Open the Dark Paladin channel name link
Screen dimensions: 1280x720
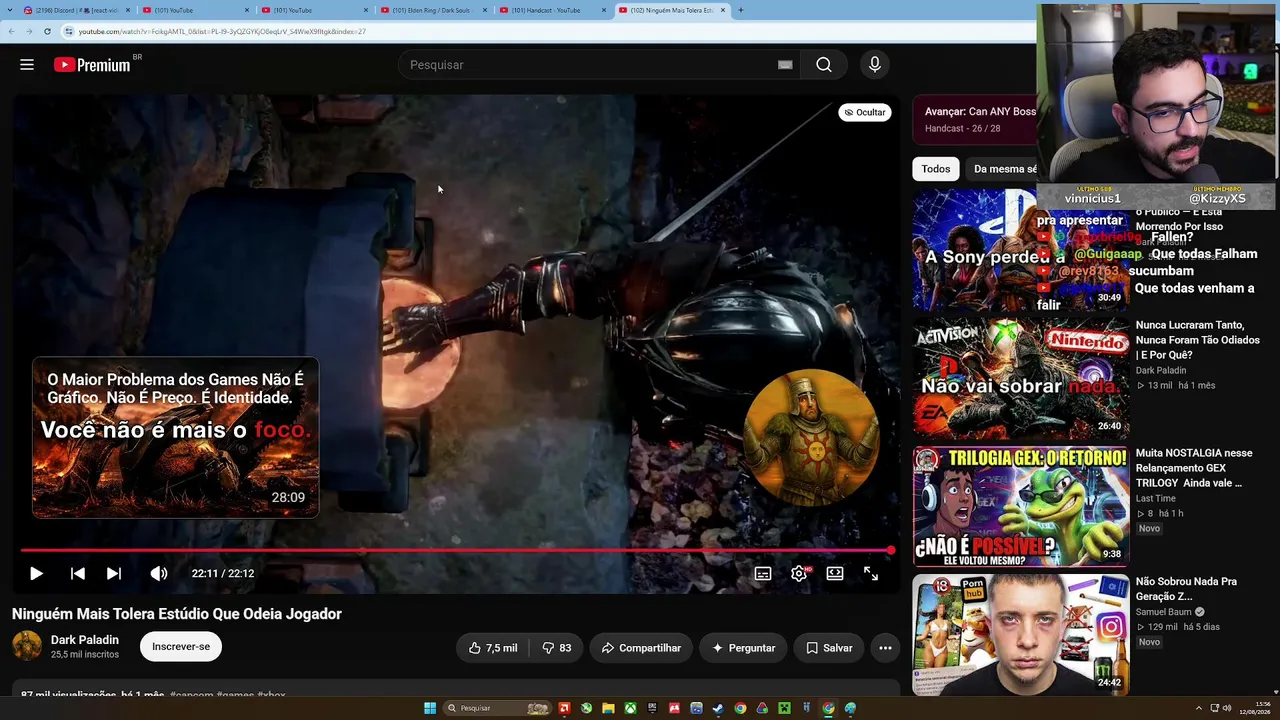(x=85, y=640)
